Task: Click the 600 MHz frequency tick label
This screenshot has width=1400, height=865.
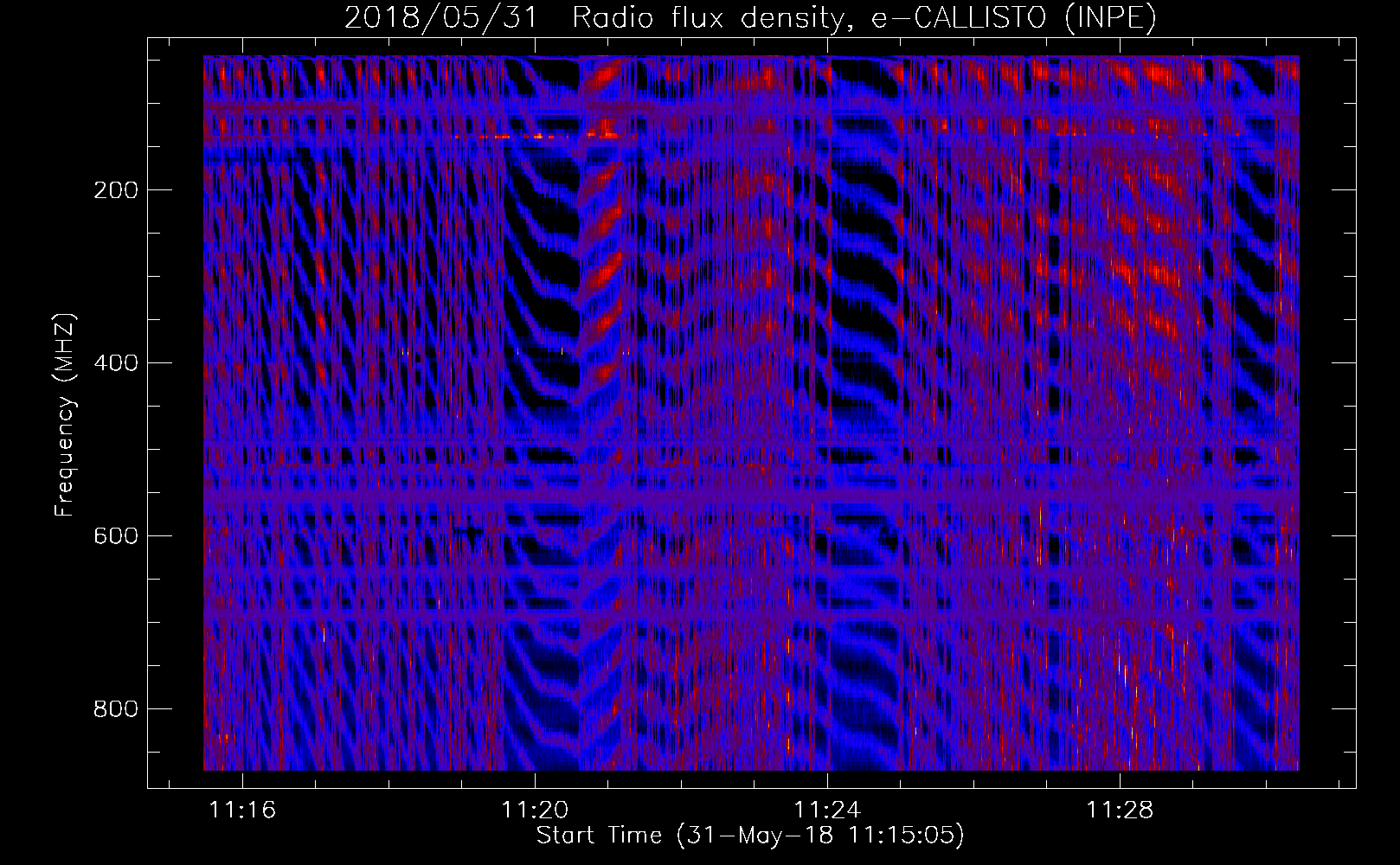Action: (115, 535)
